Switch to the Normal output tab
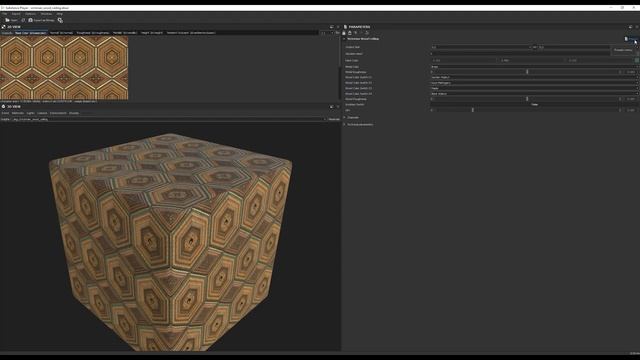This screenshot has width=640, height=360. (x=61, y=33)
